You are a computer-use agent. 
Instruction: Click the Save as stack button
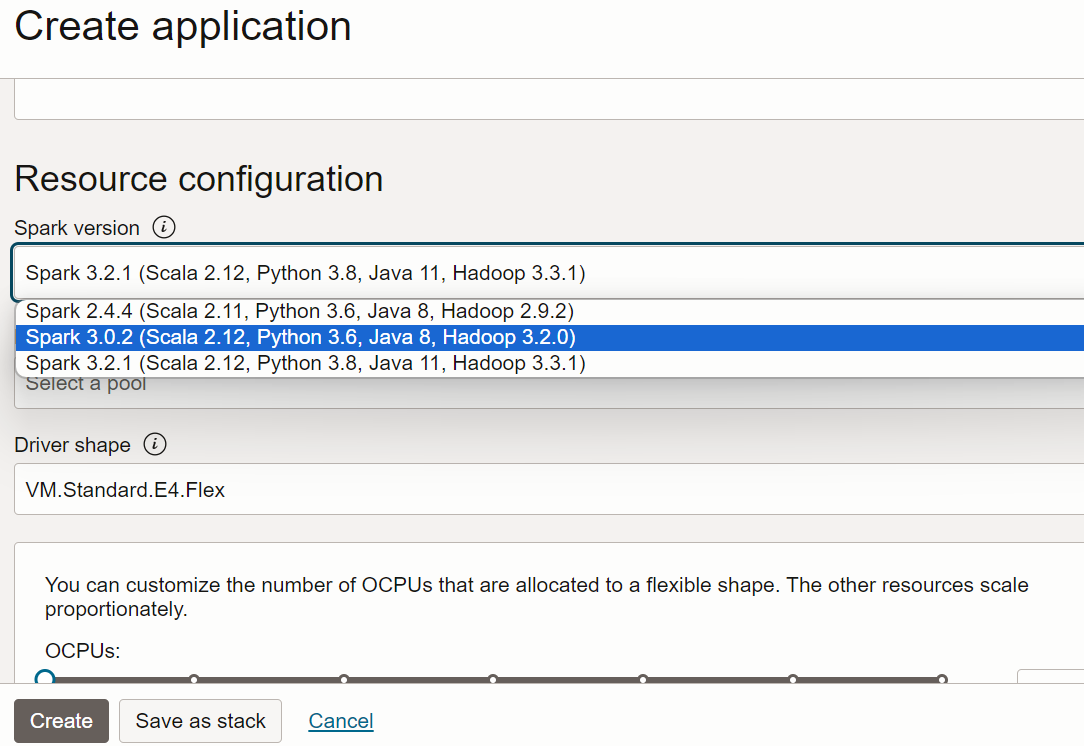200,720
